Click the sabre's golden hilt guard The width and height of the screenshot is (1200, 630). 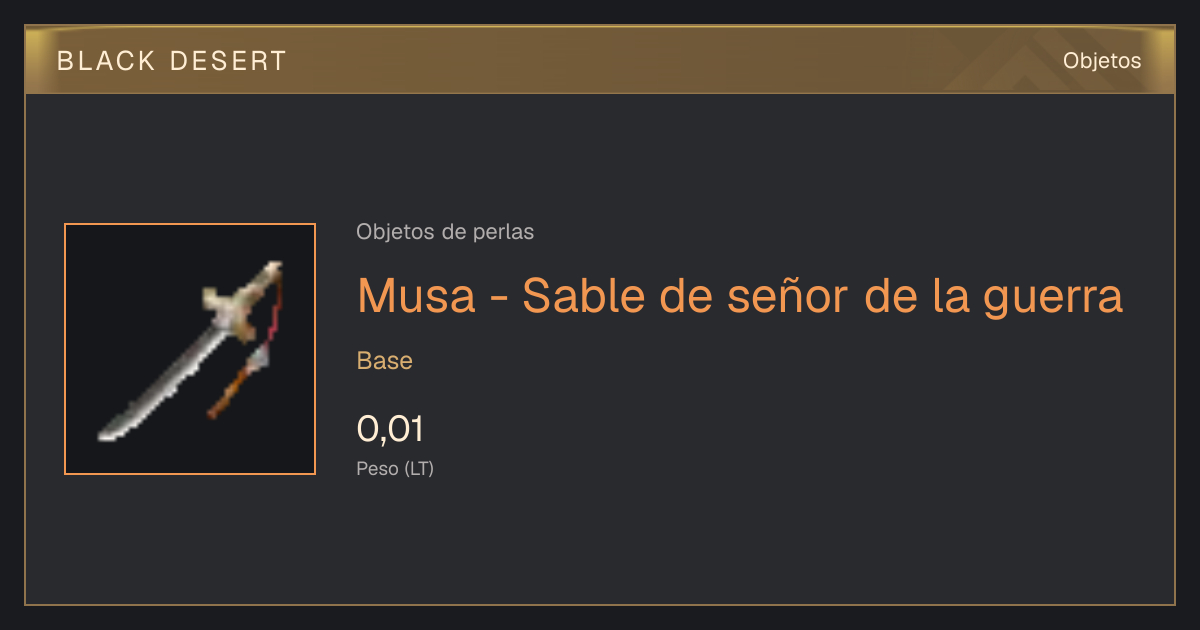point(231,305)
